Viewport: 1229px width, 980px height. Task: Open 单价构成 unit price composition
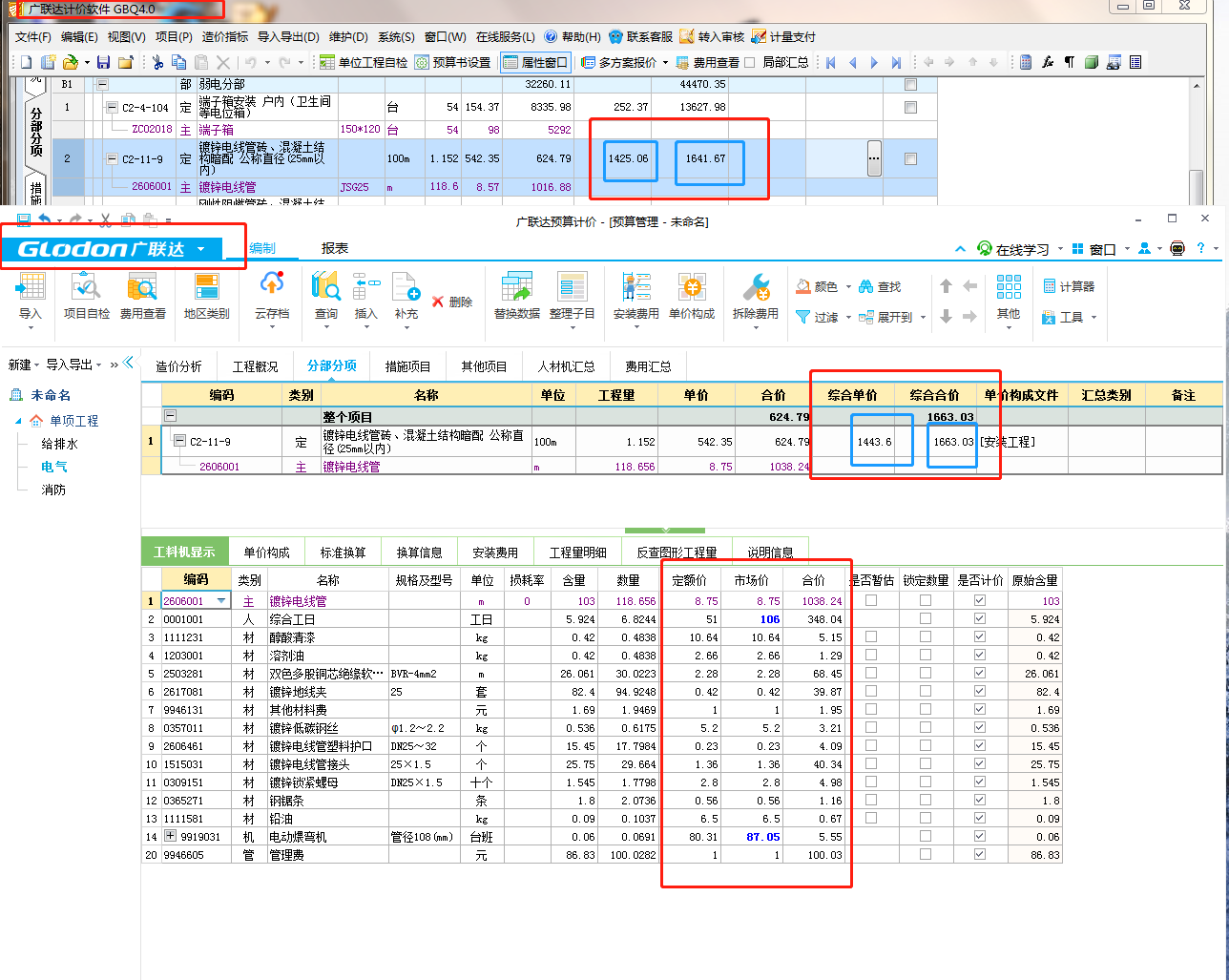692,294
